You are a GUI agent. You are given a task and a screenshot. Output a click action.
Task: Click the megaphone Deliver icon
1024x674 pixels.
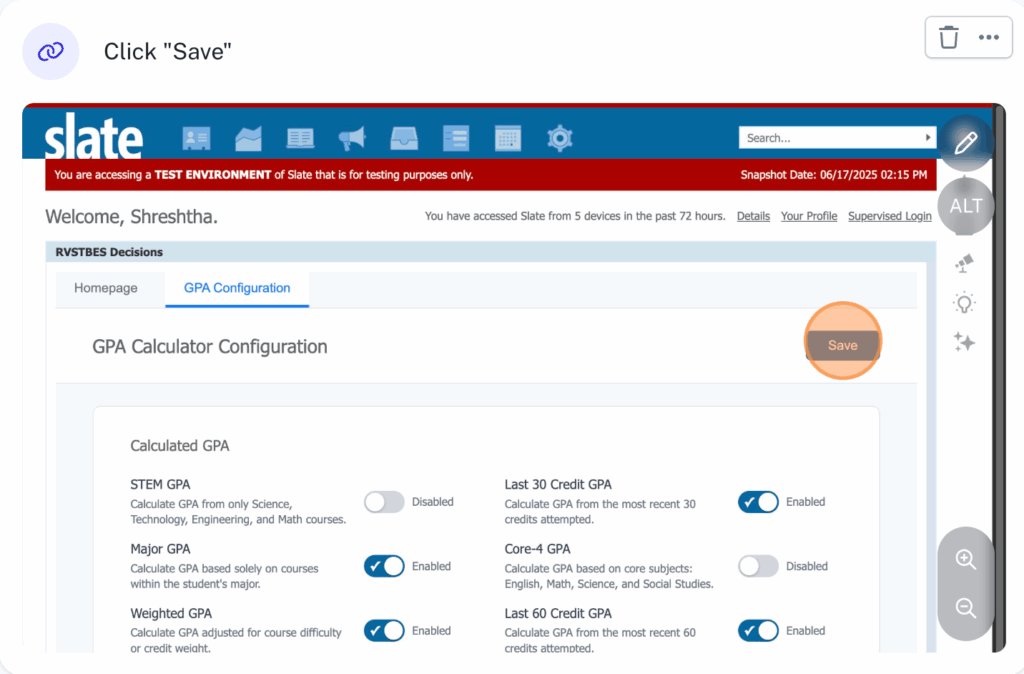pyautogui.click(x=352, y=138)
